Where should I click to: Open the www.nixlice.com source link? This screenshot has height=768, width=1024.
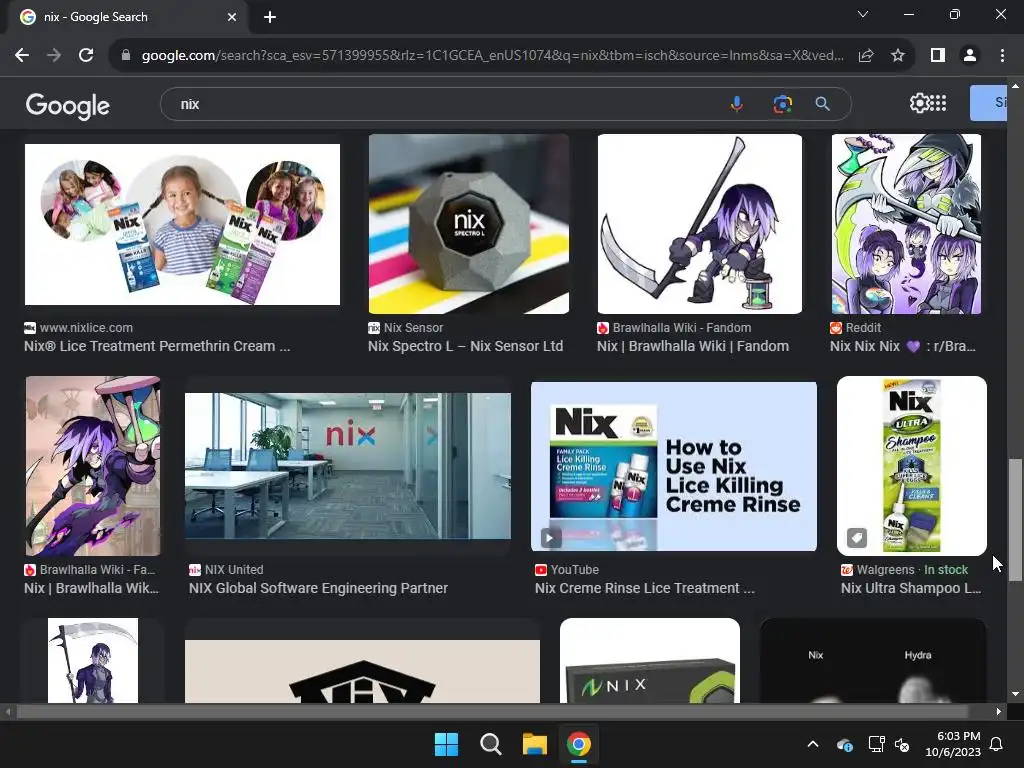(x=86, y=328)
